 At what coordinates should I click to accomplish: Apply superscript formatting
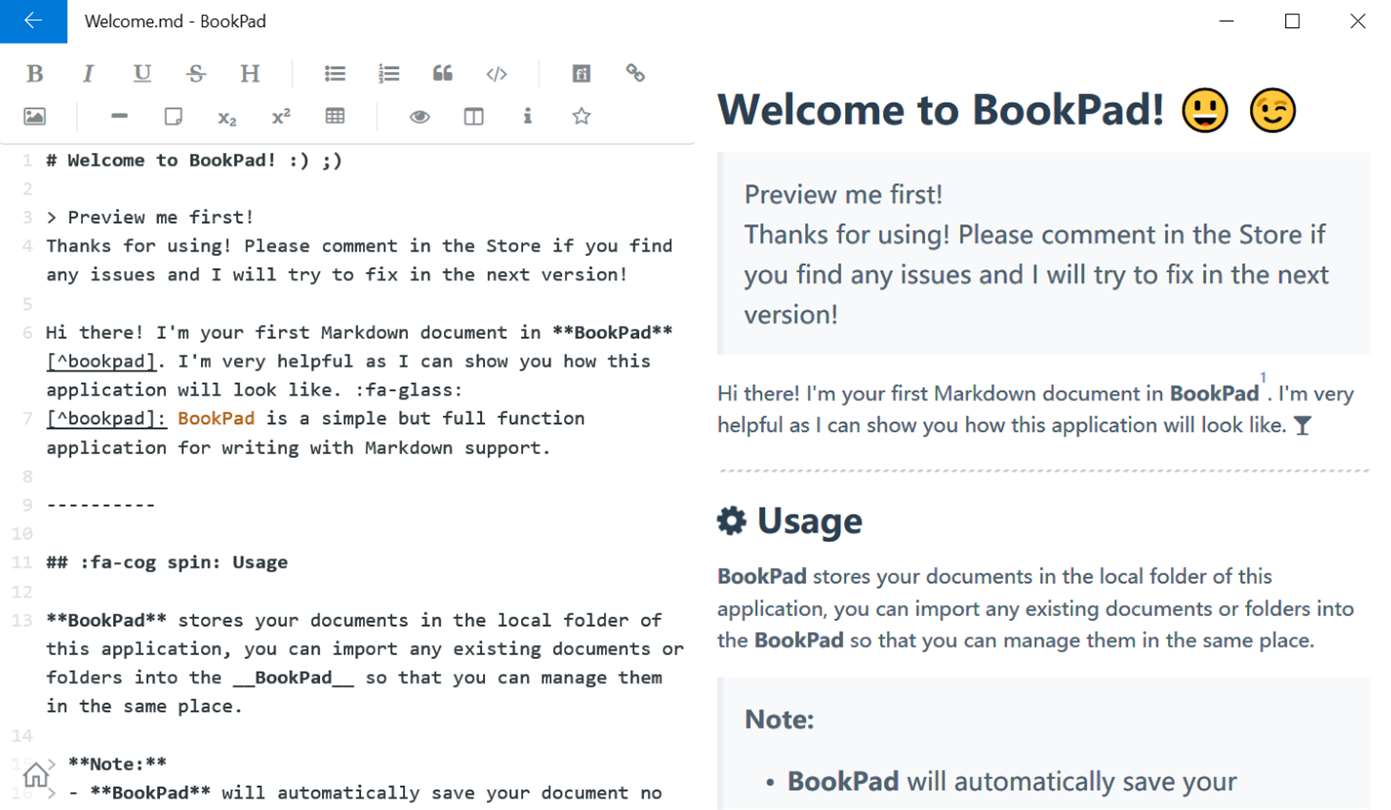(281, 116)
